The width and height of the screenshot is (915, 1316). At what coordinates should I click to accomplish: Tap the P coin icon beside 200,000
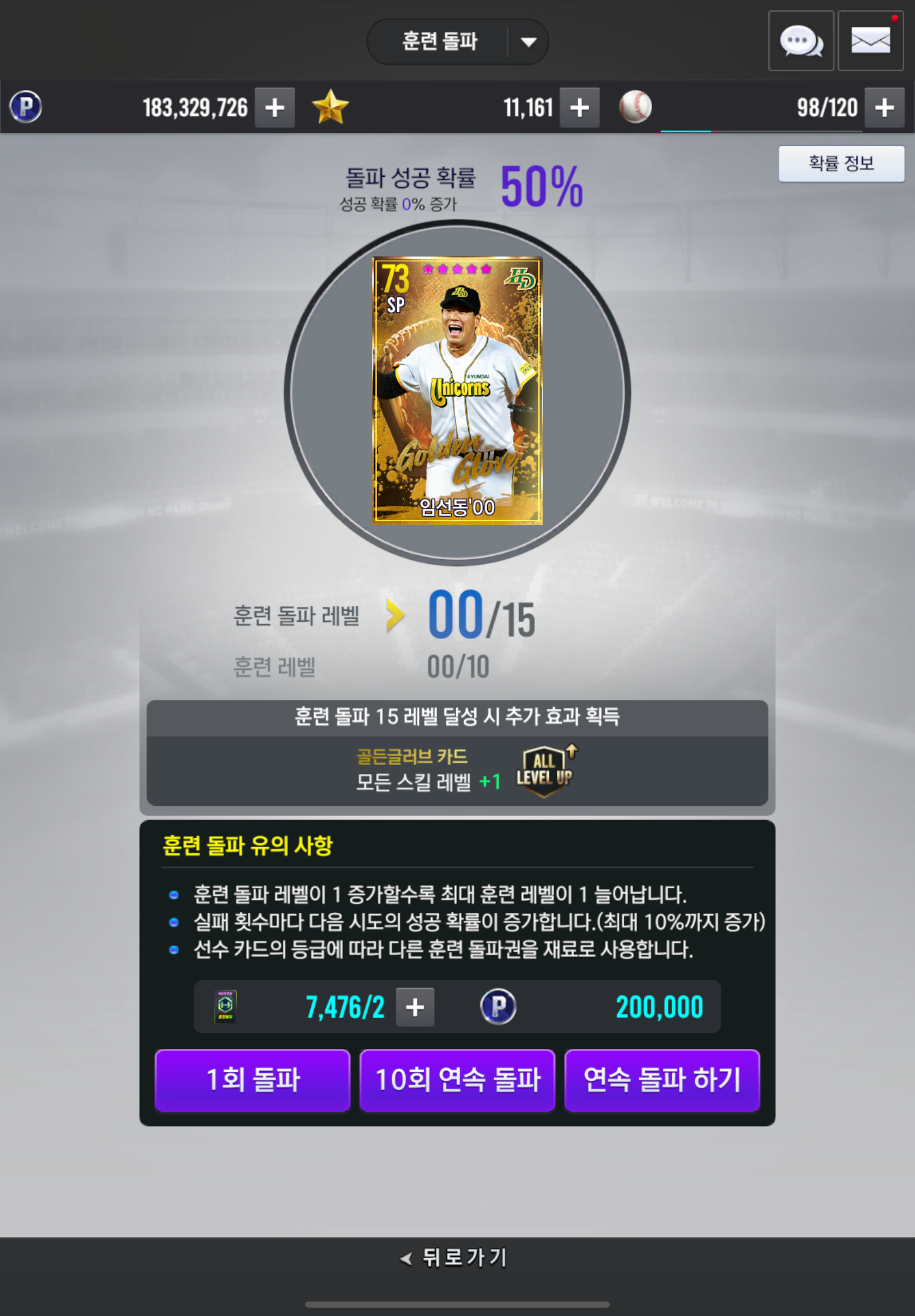click(498, 1007)
